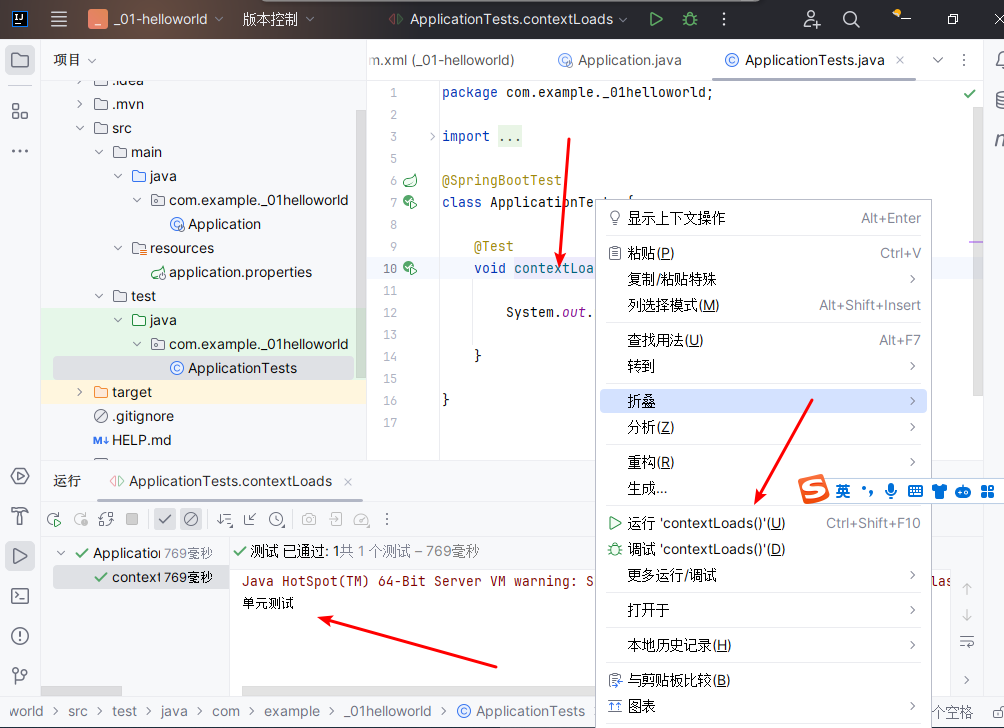Viewport: 1004px width, 728px height.
Task: Open the Project tool window
Action: point(20,61)
